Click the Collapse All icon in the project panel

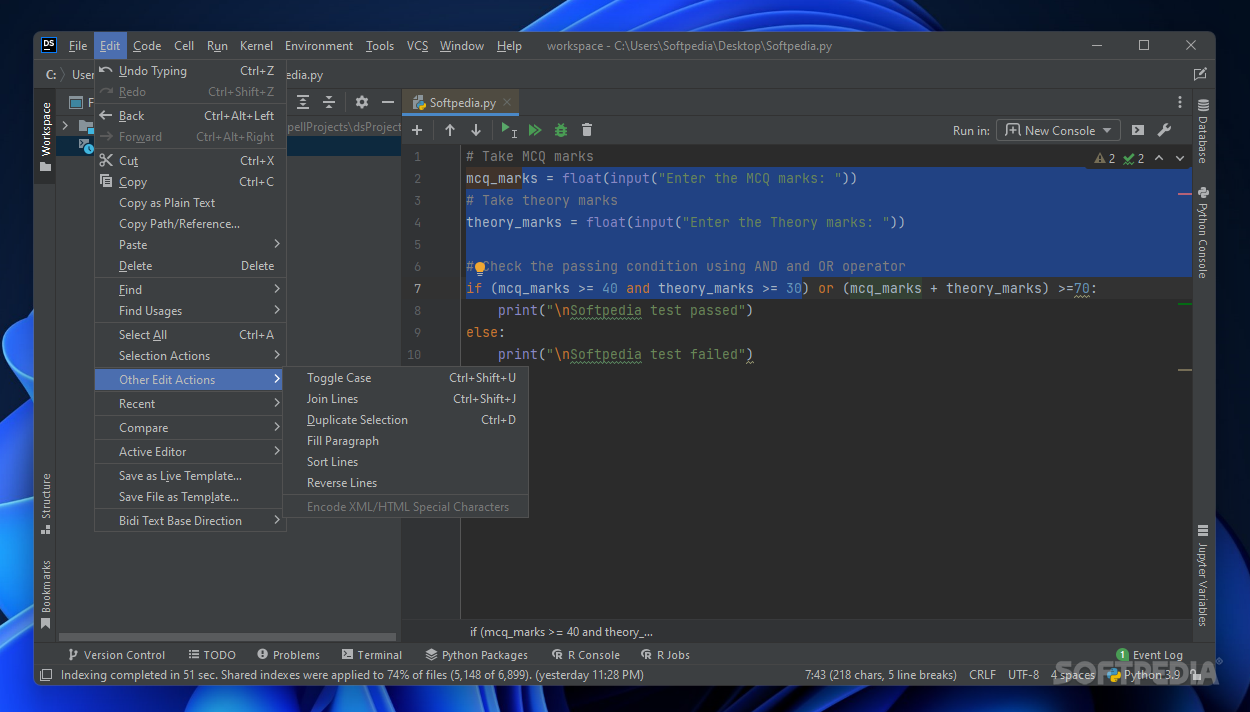pyautogui.click(x=329, y=102)
